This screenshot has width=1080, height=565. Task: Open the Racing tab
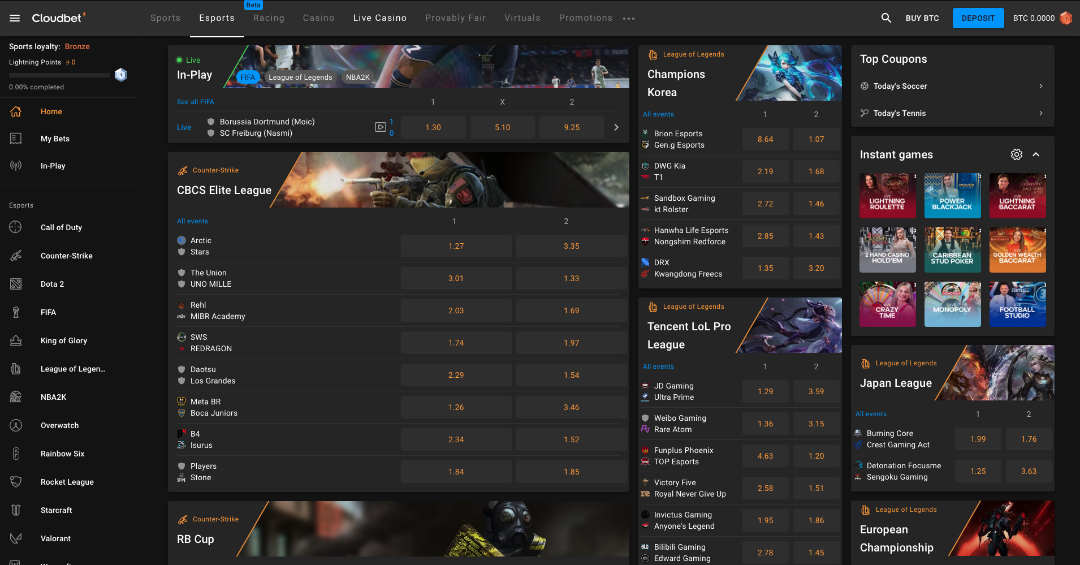click(269, 18)
